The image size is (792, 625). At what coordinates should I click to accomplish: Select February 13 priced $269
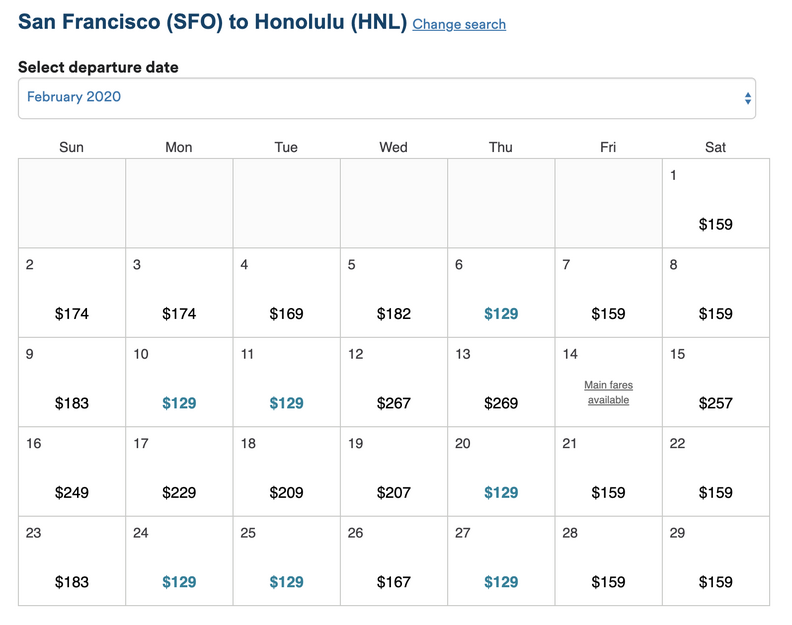coord(501,403)
